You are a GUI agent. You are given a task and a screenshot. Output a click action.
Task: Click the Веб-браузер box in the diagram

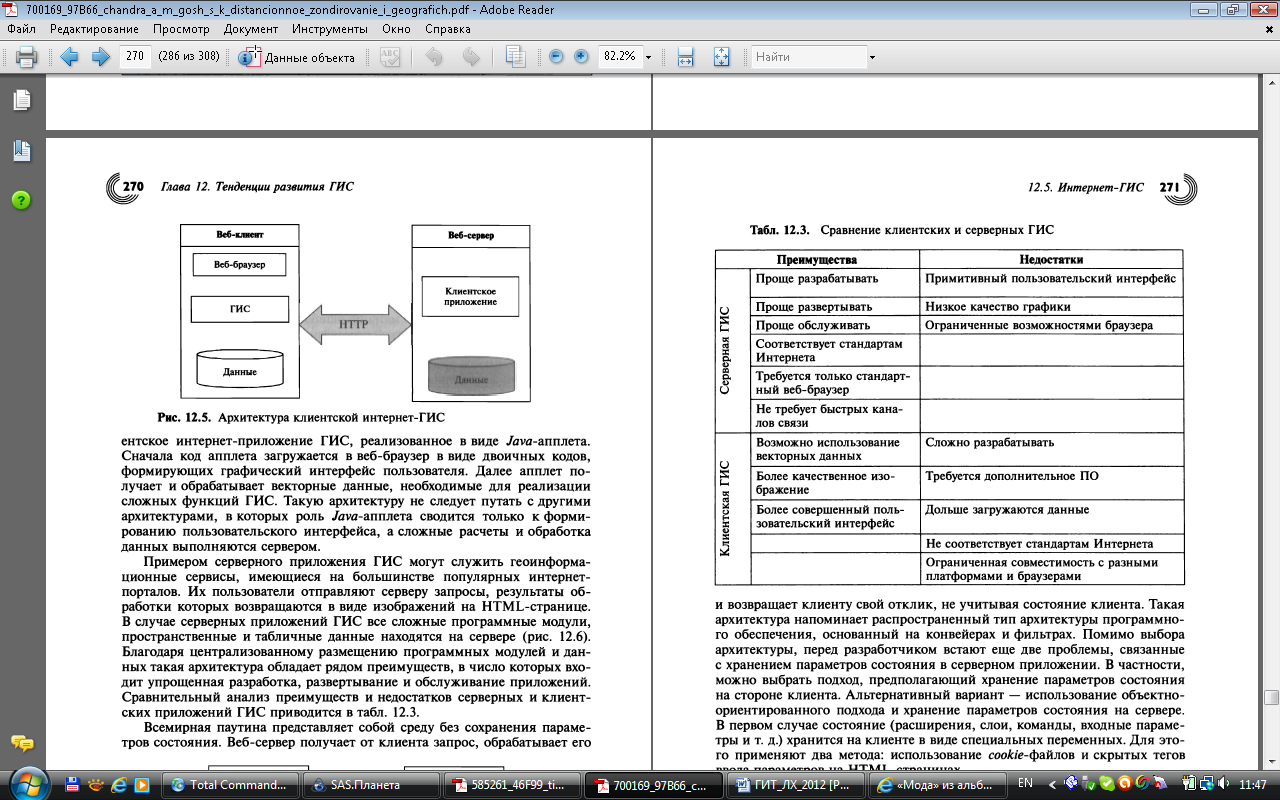(239, 264)
